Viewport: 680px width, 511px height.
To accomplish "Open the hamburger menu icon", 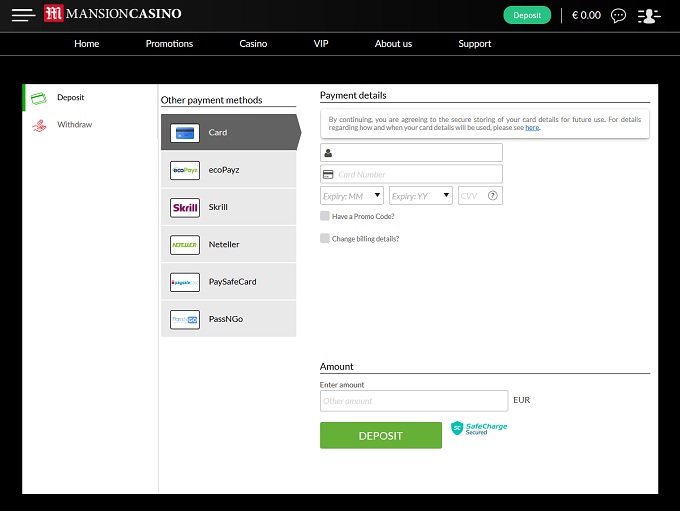I will (x=23, y=15).
